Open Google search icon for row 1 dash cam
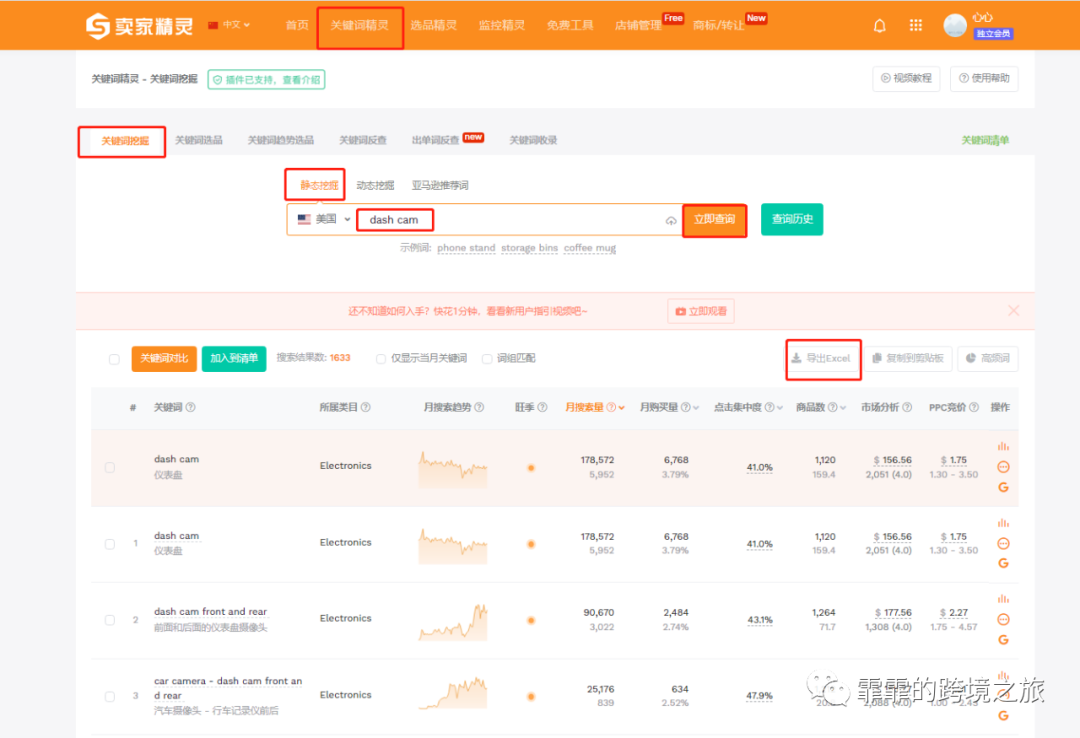The height and width of the screenshot is (738, 1080). pos(1003,564)
